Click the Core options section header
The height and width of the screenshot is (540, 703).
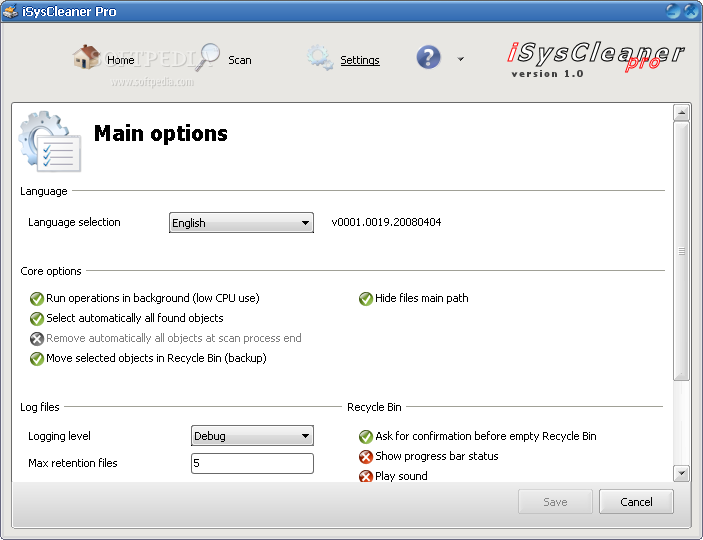click(x=51, y=271)
